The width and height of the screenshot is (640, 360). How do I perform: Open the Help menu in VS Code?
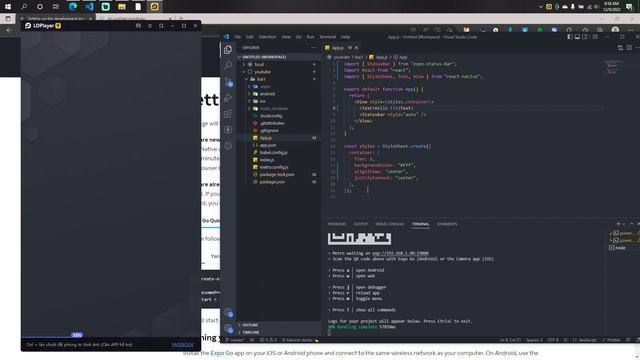[x=345, y=37]
